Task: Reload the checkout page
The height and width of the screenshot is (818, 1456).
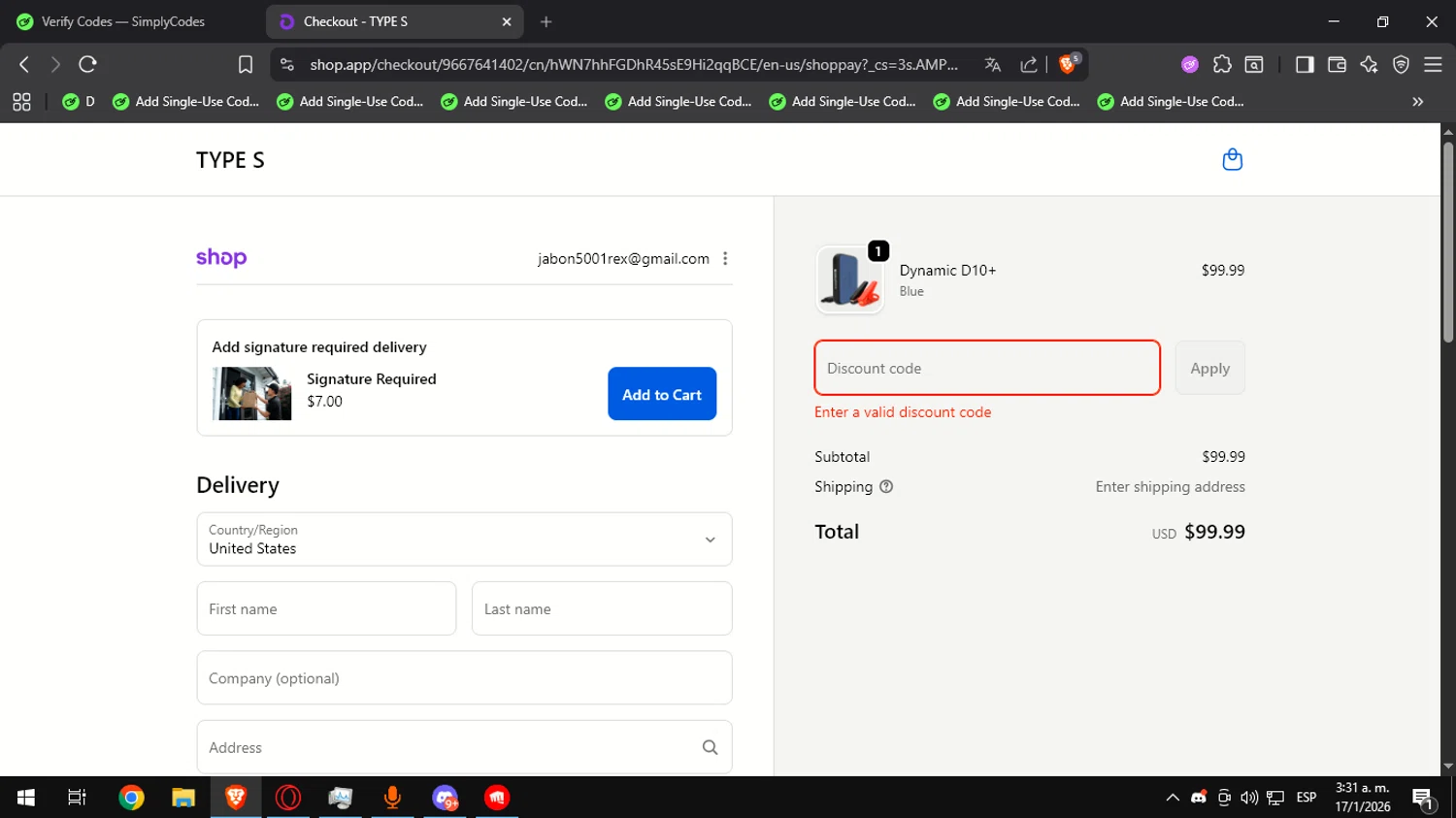Action: (87, 64)
